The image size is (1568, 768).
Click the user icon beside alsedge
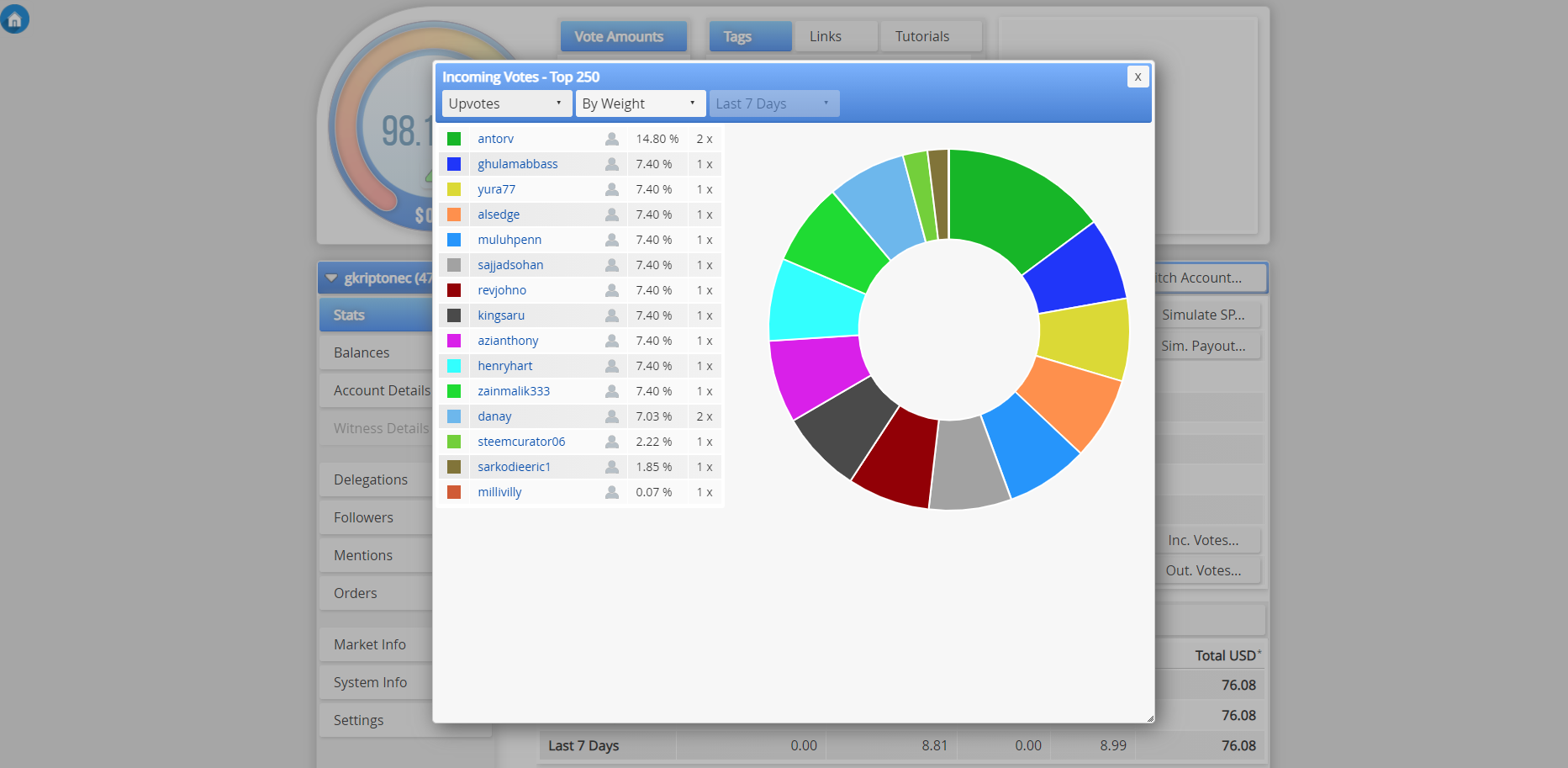(612, 215)
